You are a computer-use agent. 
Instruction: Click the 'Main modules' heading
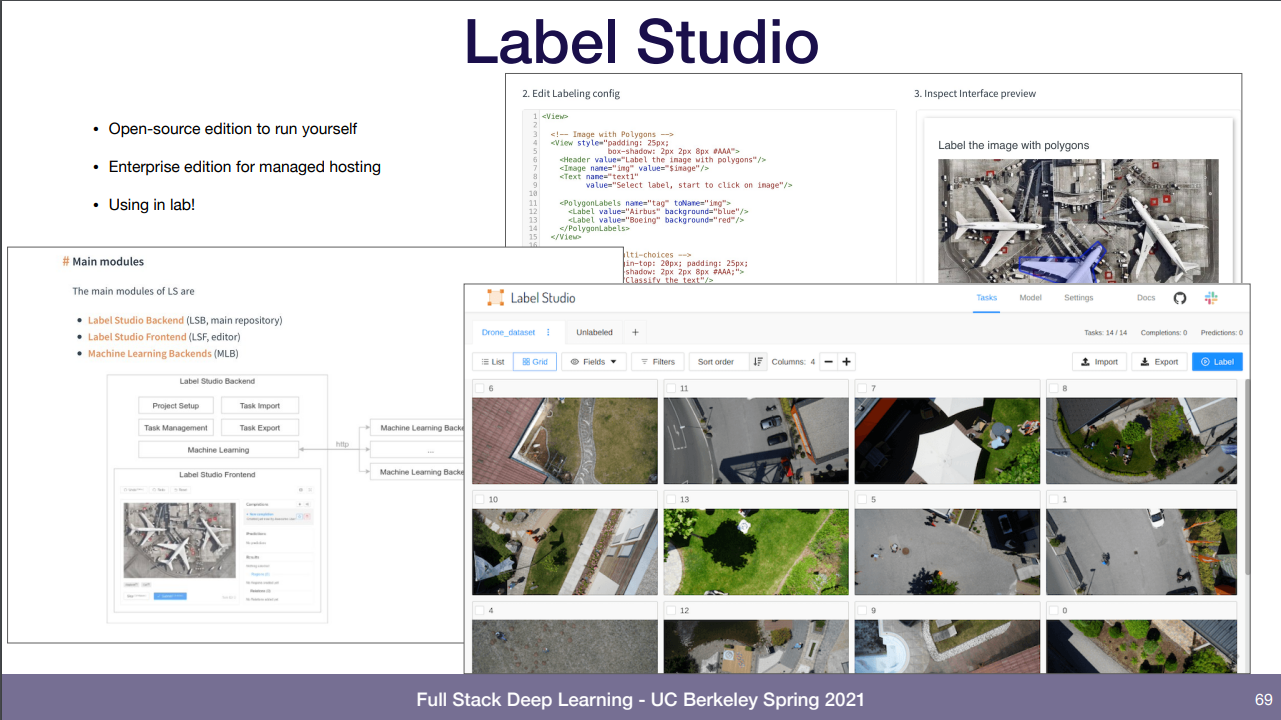point(108,261)
